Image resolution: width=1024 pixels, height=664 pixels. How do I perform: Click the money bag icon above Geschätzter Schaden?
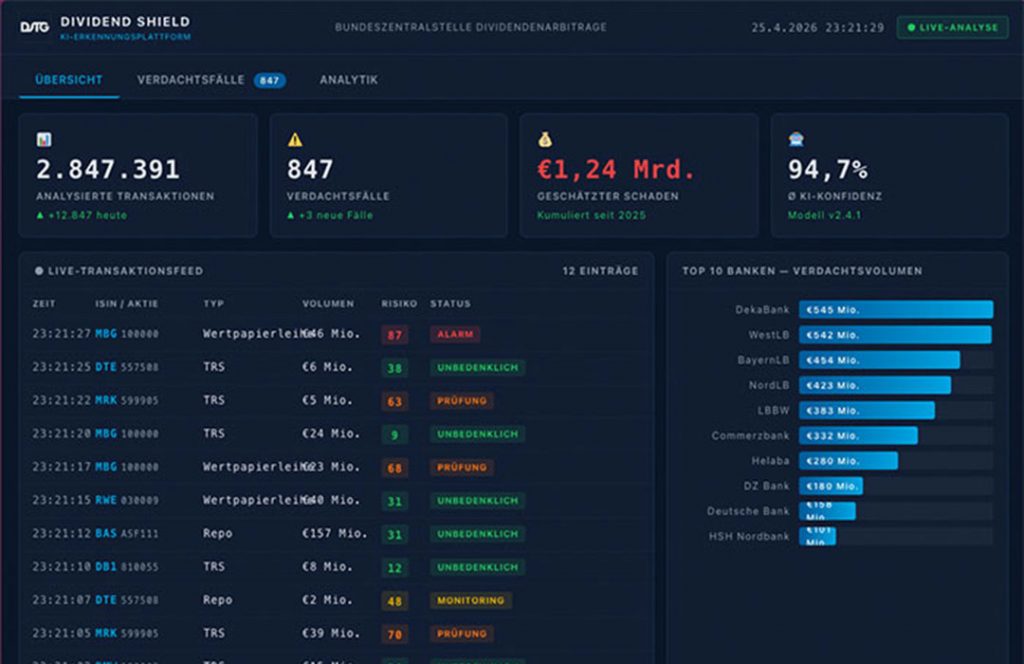tap(545, 140)
